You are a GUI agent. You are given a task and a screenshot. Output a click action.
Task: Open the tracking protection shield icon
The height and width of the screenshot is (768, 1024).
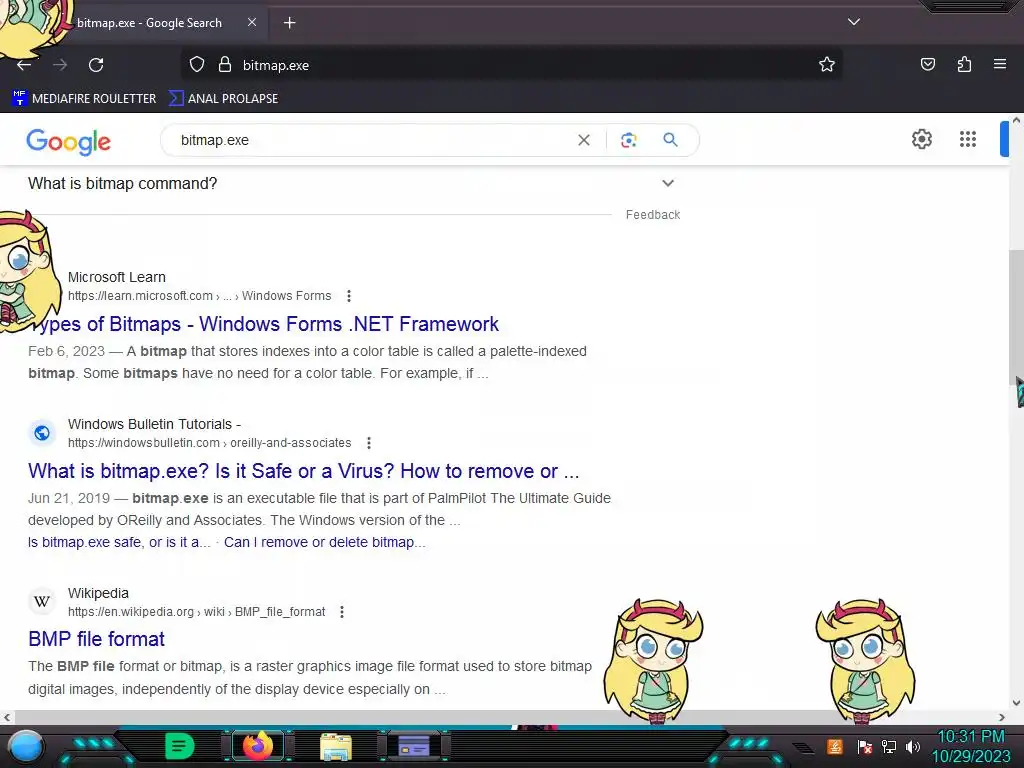pos(197,65)
